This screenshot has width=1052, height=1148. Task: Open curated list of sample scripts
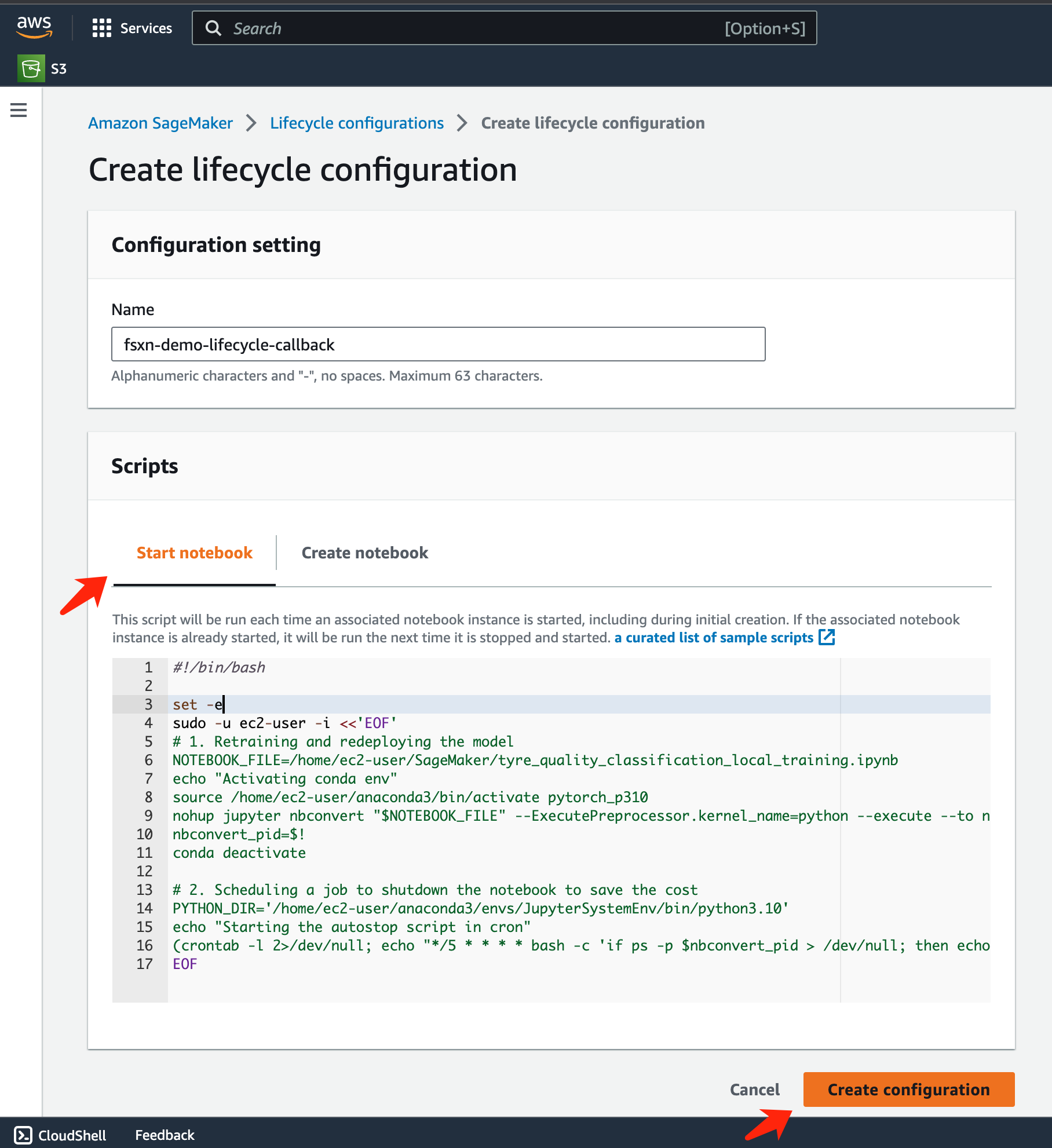click(713, 637)
